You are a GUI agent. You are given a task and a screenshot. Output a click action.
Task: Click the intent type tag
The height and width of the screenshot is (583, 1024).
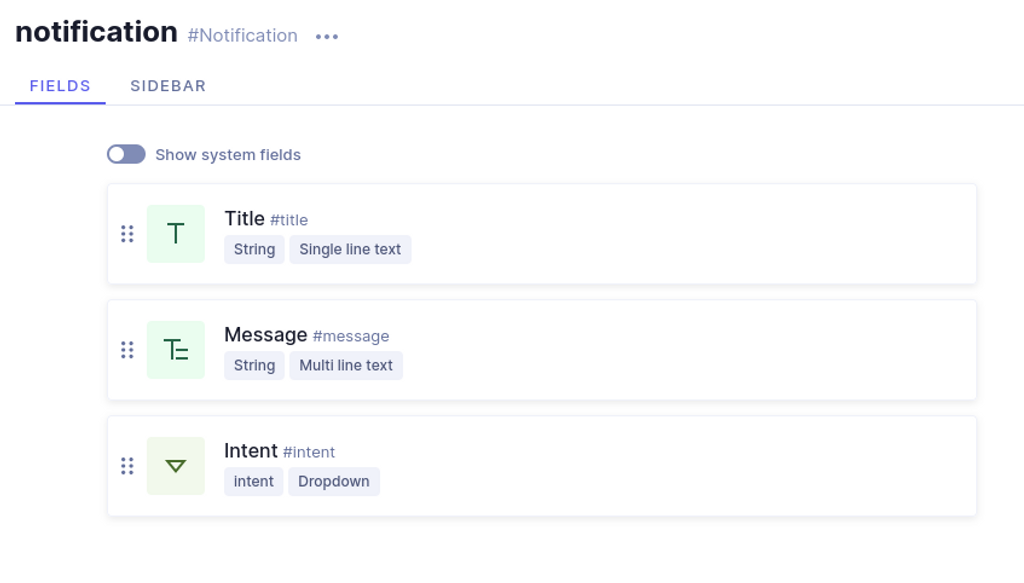(253, 481)
